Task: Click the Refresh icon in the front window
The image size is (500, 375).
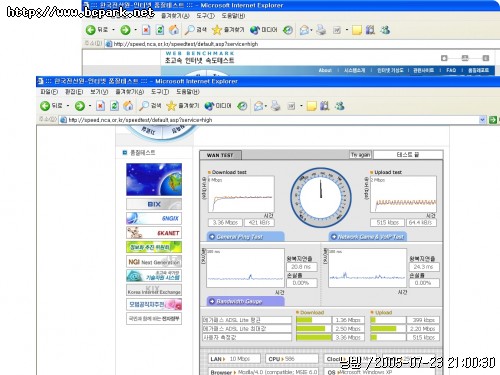Action: (114, 106)
